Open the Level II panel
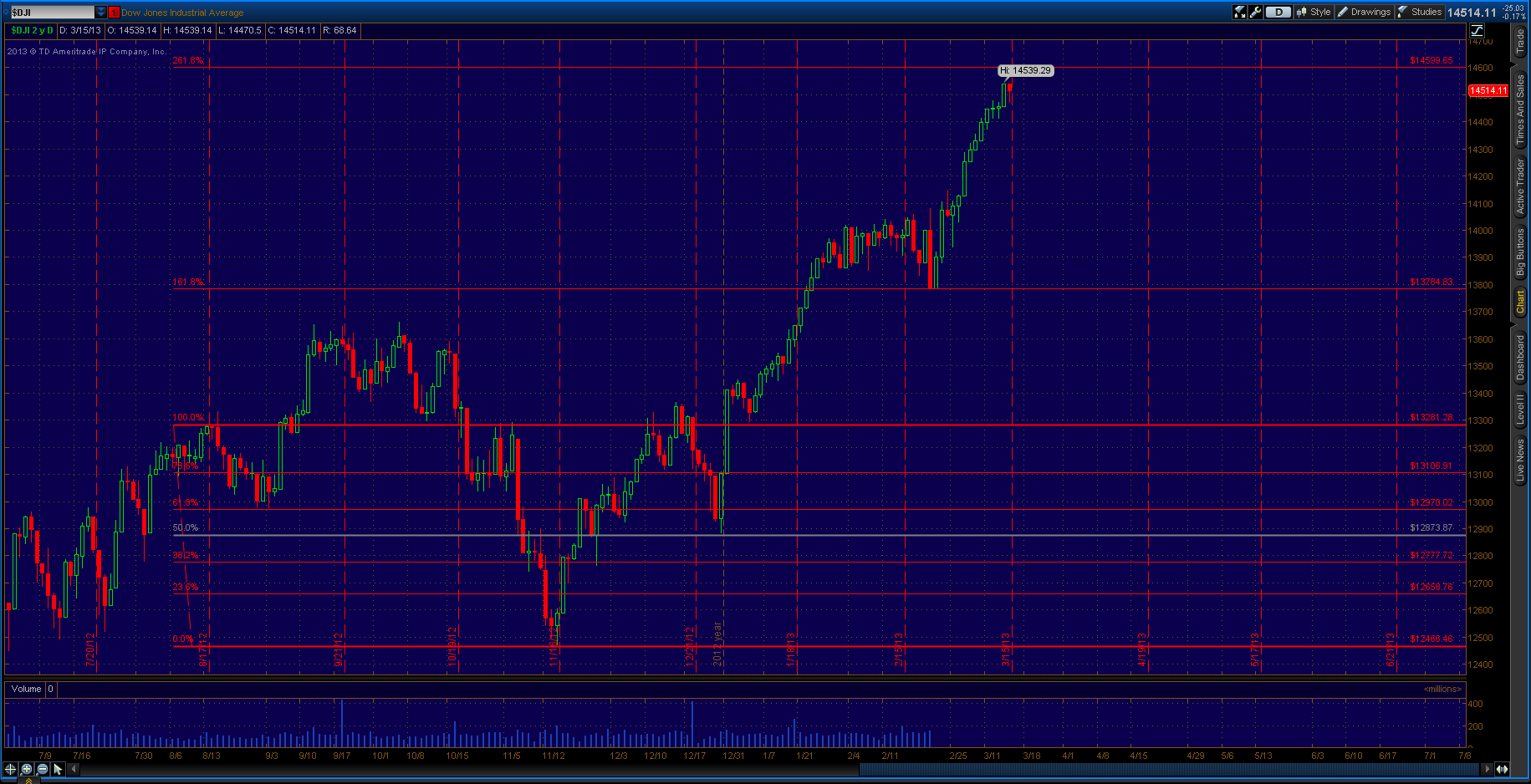Image resolution: width=1531 pixels, height=784 pixels. [x=1522, y=410]
